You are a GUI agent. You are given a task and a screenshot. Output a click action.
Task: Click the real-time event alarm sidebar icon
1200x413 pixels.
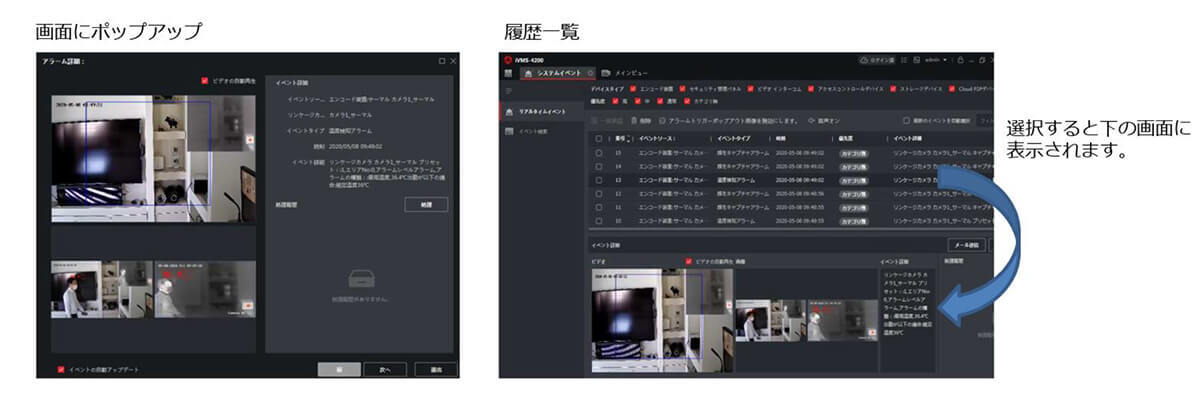tap(509, 112)
